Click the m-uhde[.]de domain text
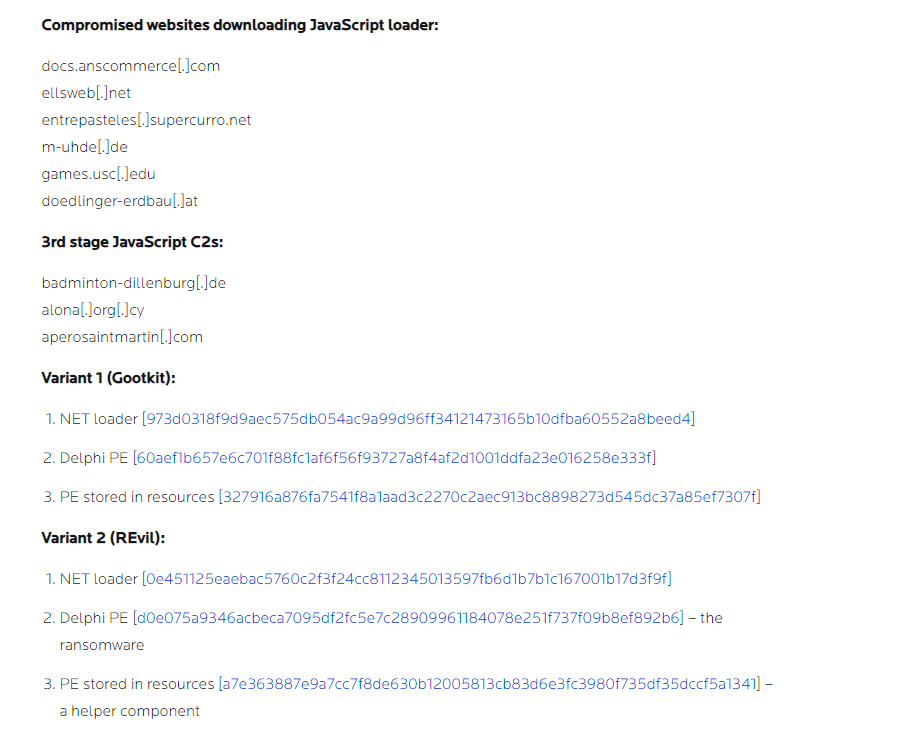Image resolution: width=905 pixels, height=738 pixels. click(85, 147)
